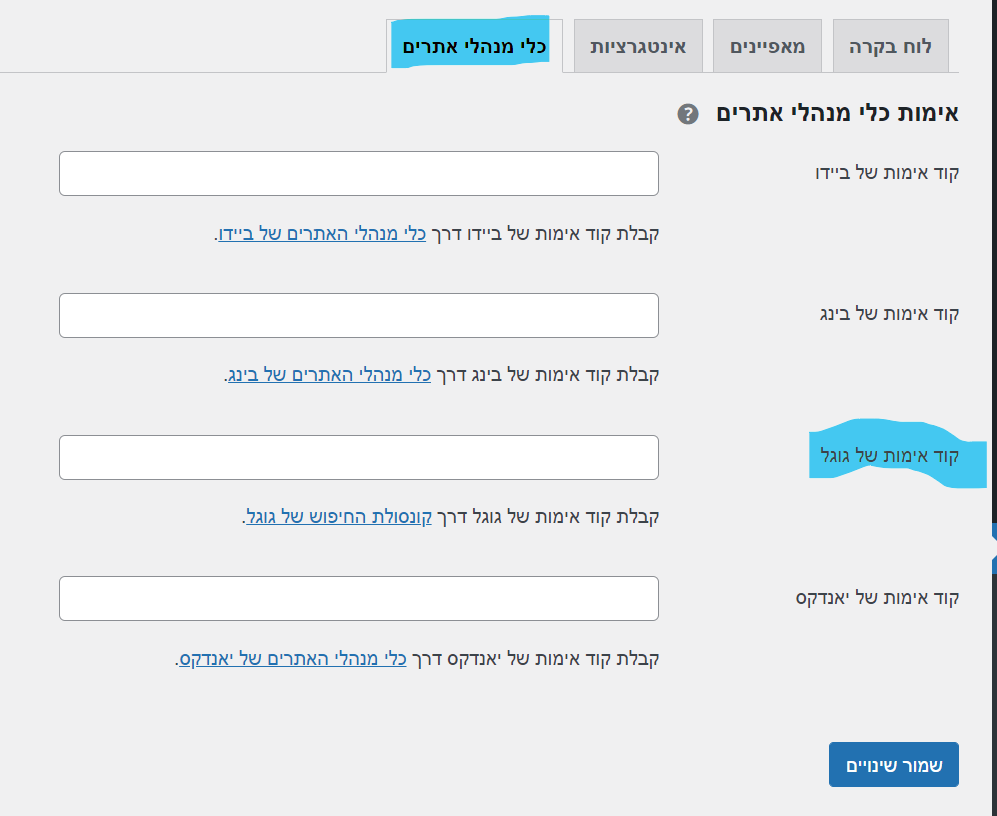Focus the Baidu verification code field
Image resolution: width=997 pixels, height=816 pixels.
359,174
